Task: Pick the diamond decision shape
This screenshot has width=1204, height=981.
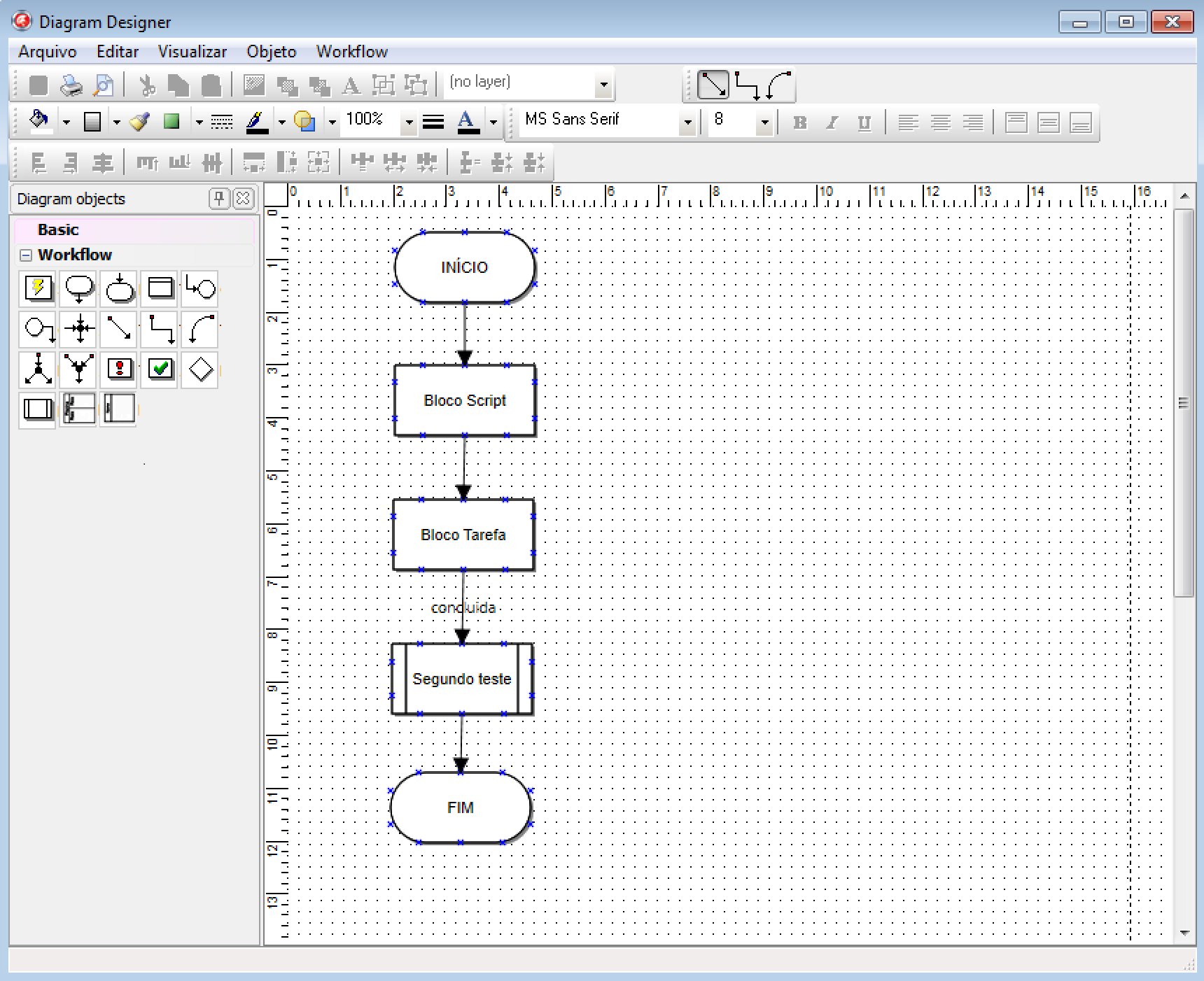Action: pos(201,369)
